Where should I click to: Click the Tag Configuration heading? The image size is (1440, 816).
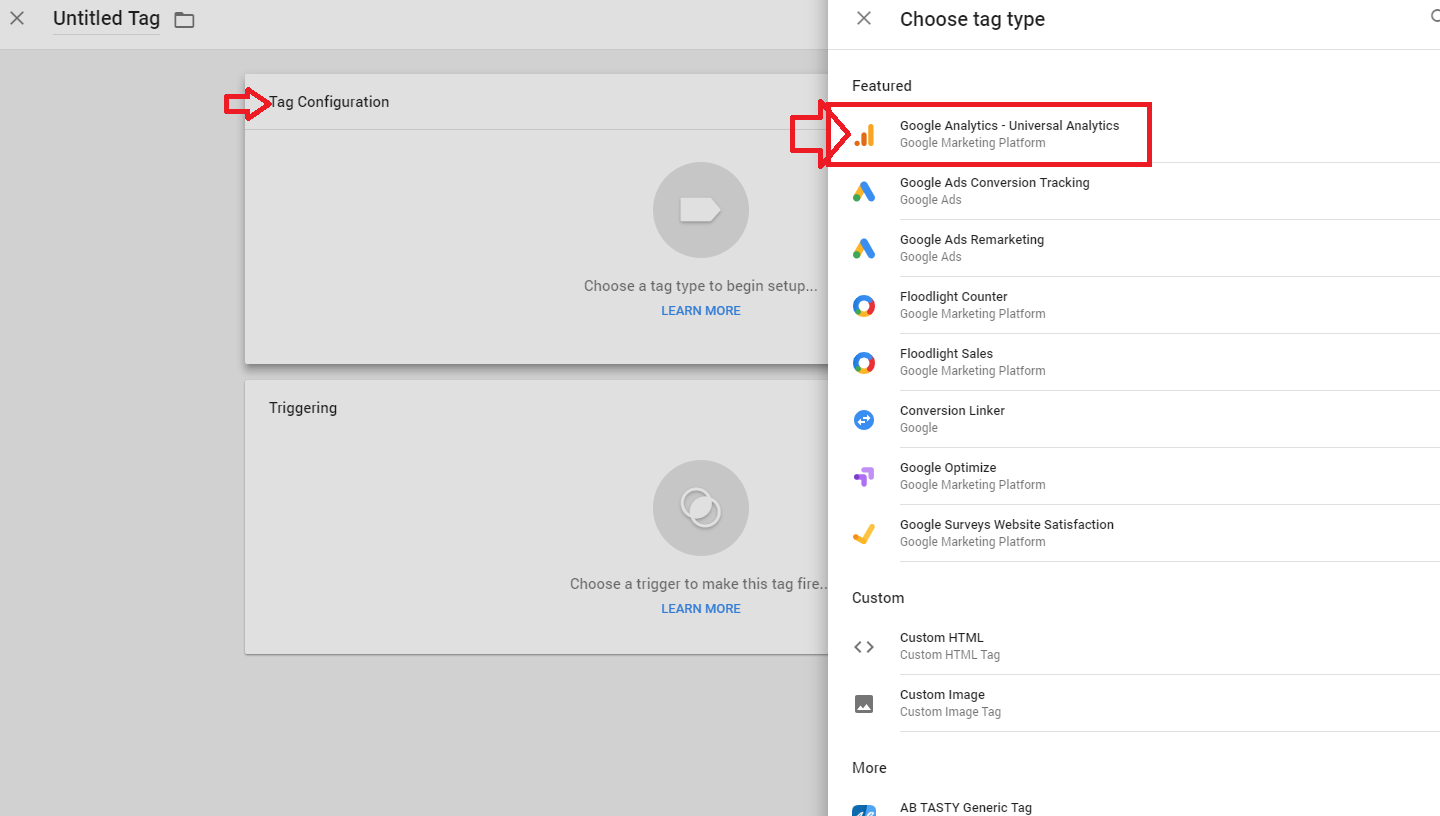point(329,102)
